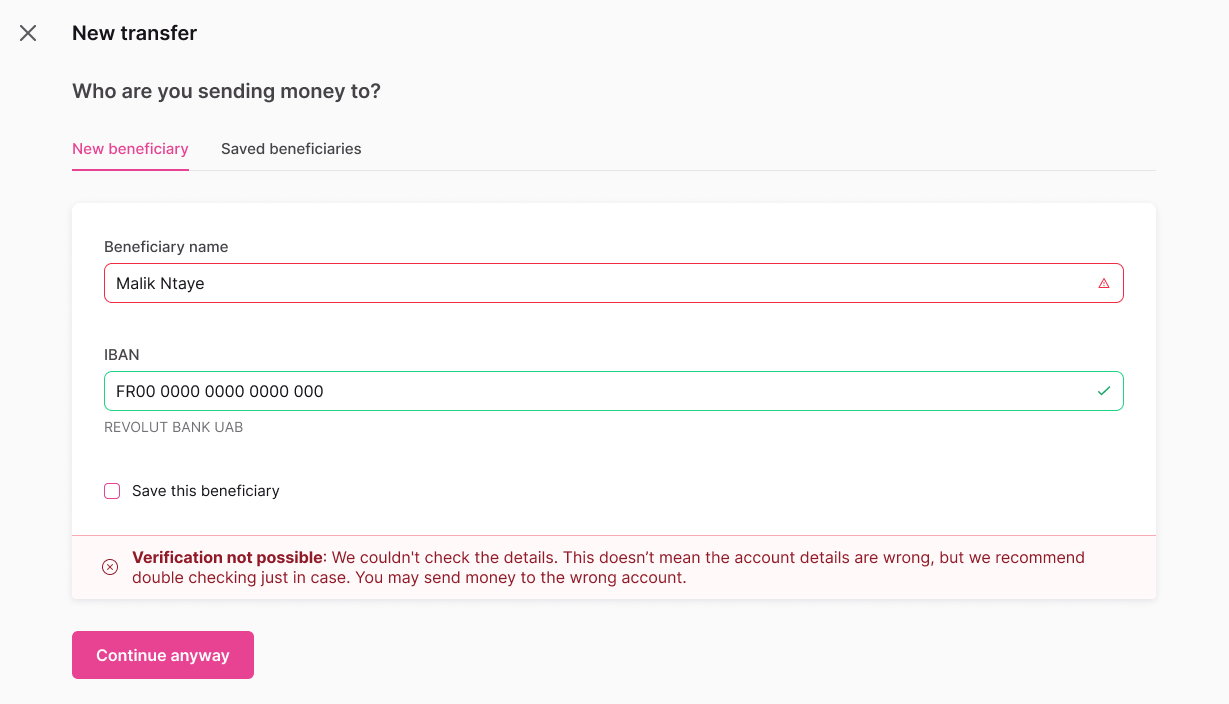Click inside the pink verification warning banner
The image size is (1229, 704).
point(614,567)
